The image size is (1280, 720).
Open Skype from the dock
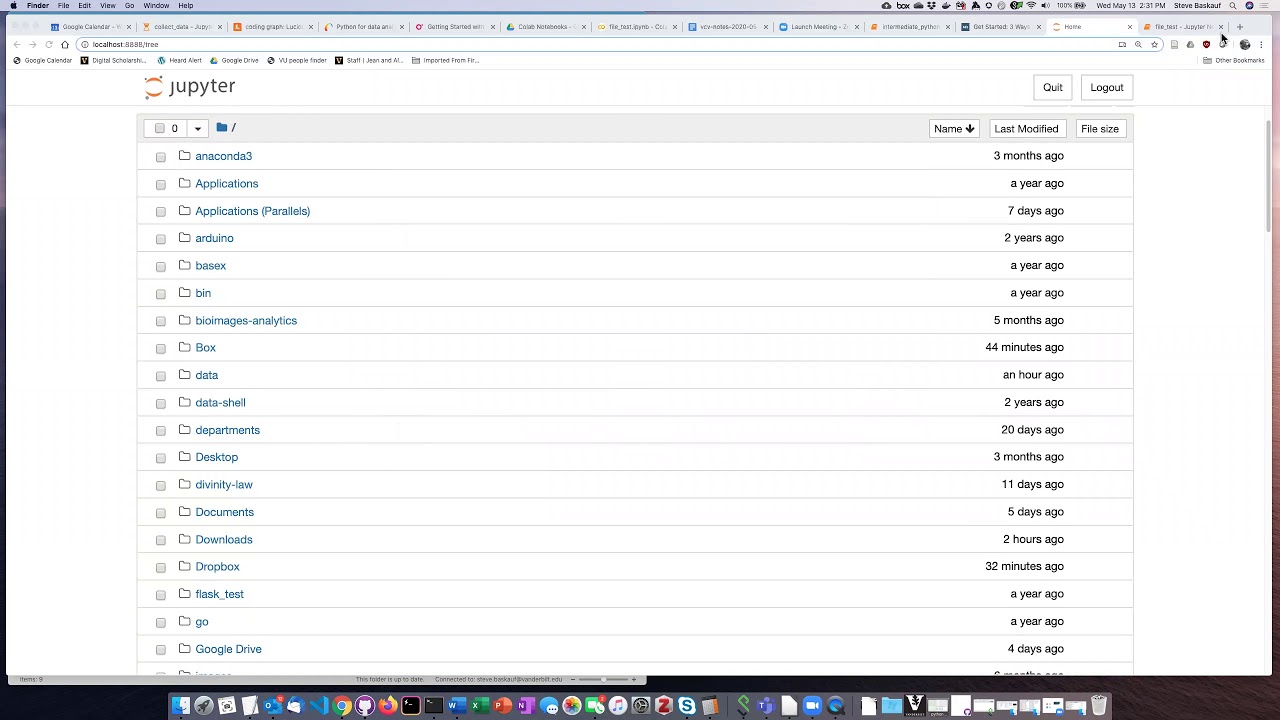point(687,706)
